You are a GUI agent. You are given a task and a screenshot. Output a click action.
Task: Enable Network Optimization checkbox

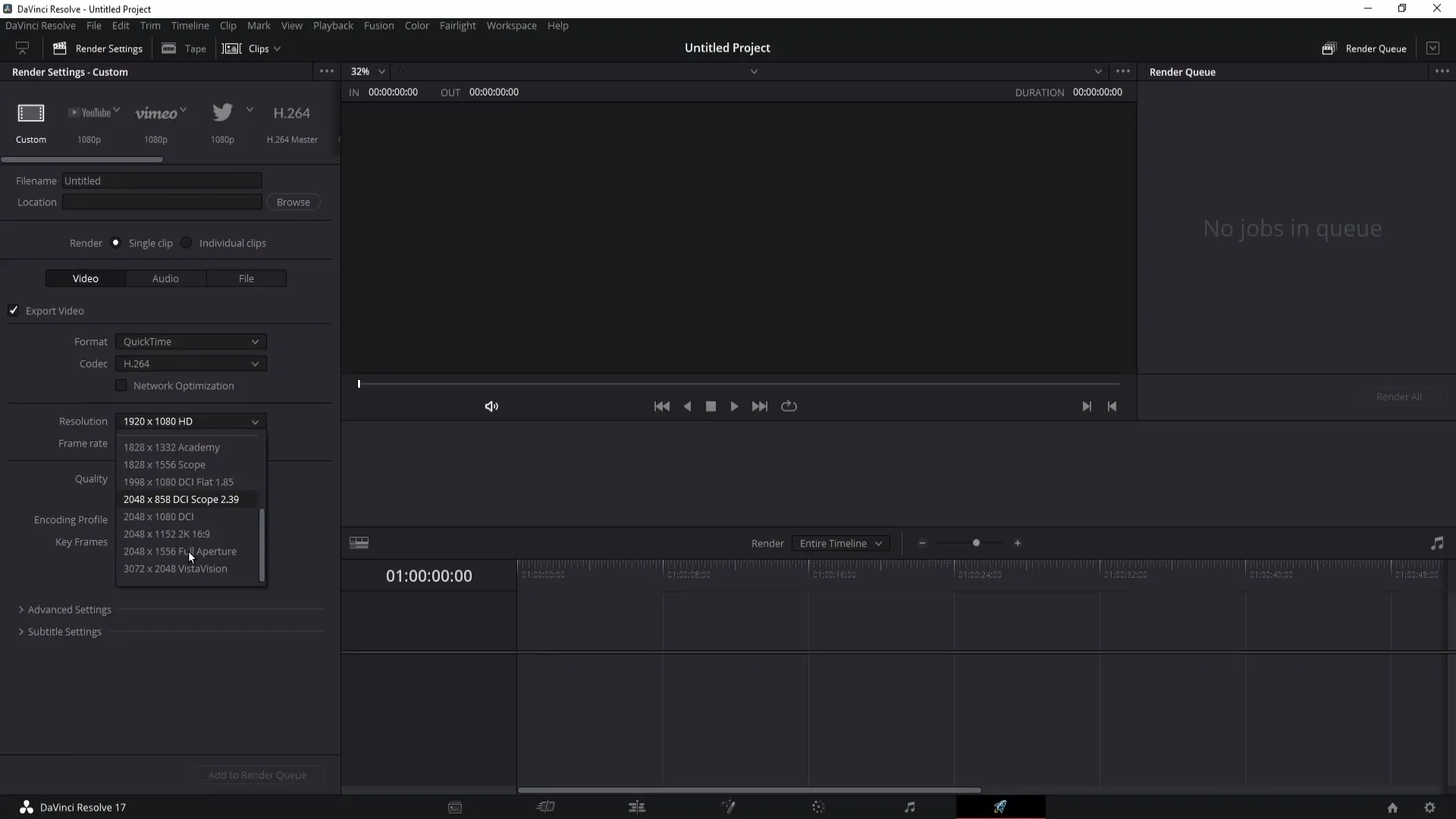pyautogui.click(x=121, y=385)
